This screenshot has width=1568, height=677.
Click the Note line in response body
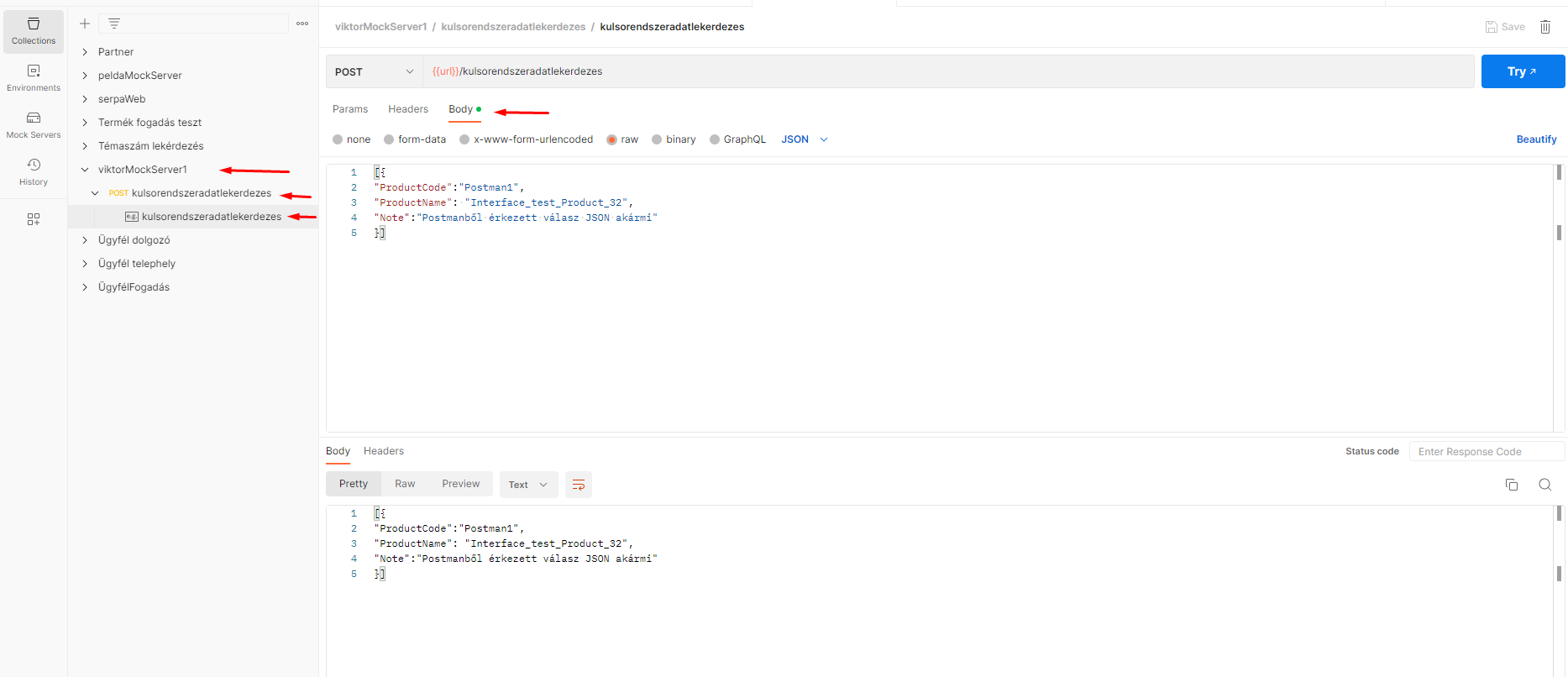tap(516, 559)
